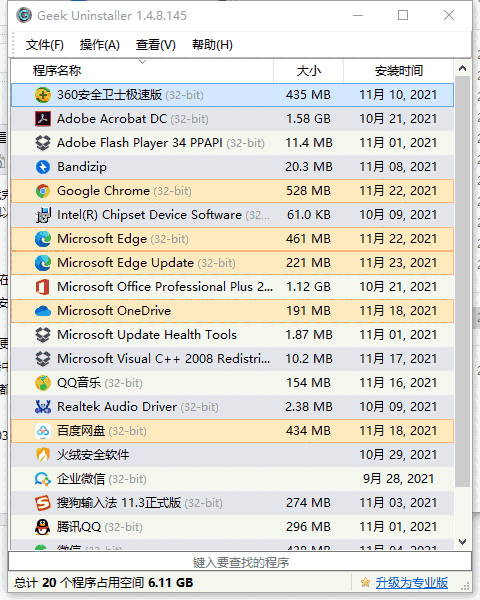Click the star icon next to 升级为专业版
Image resolution: width=480 pixels, height=600 pixels.
click(365, 582)
